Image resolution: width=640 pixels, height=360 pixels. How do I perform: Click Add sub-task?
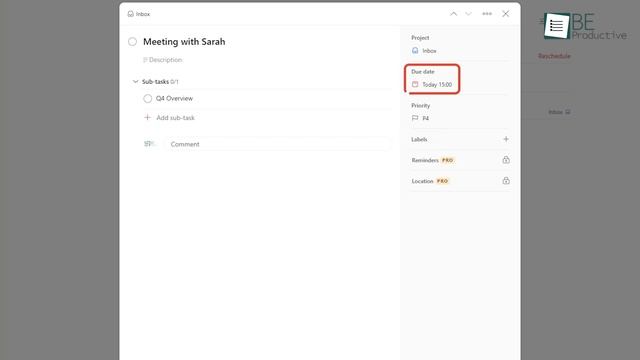click(176, 118)
